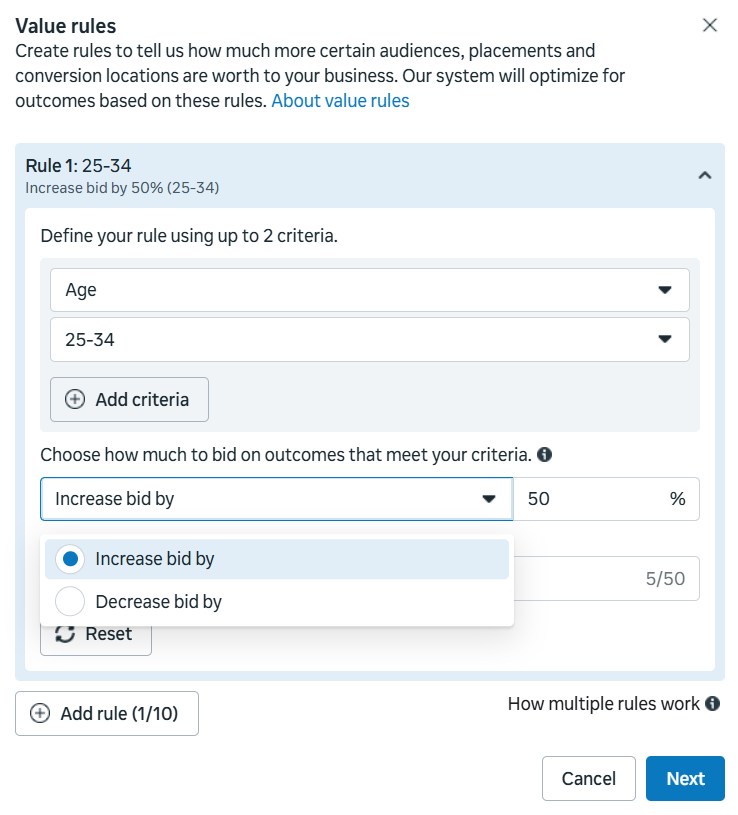Click the Increase bid by 50% rule summary
Image resolution: width=738 pixels, height=815 pixels.
tap(122, 188)
